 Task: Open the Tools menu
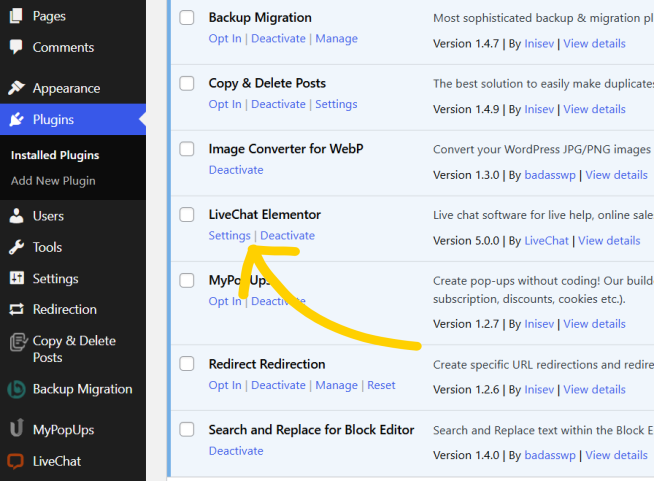coord(48,247)
